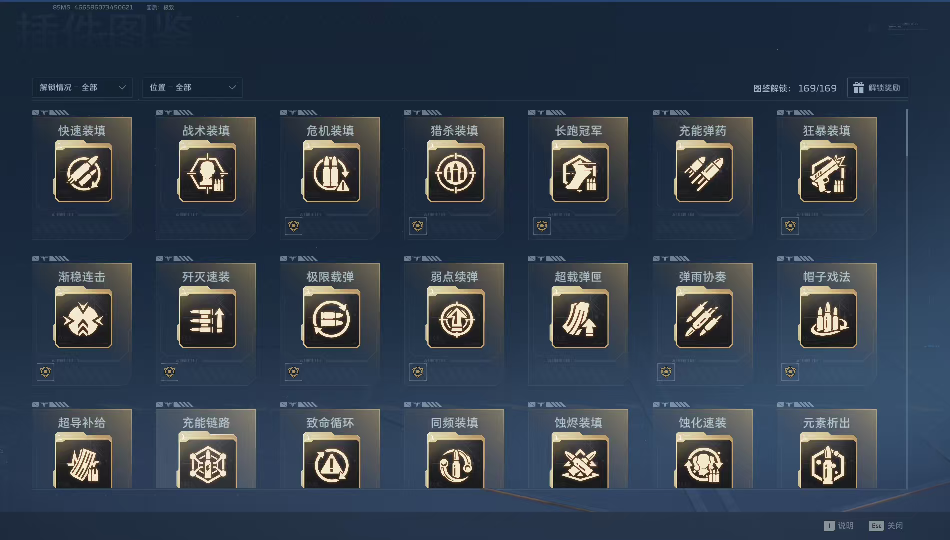950x540 pixels.
Task: Open the 快速装填 plugin card
Action: (82, 178)
